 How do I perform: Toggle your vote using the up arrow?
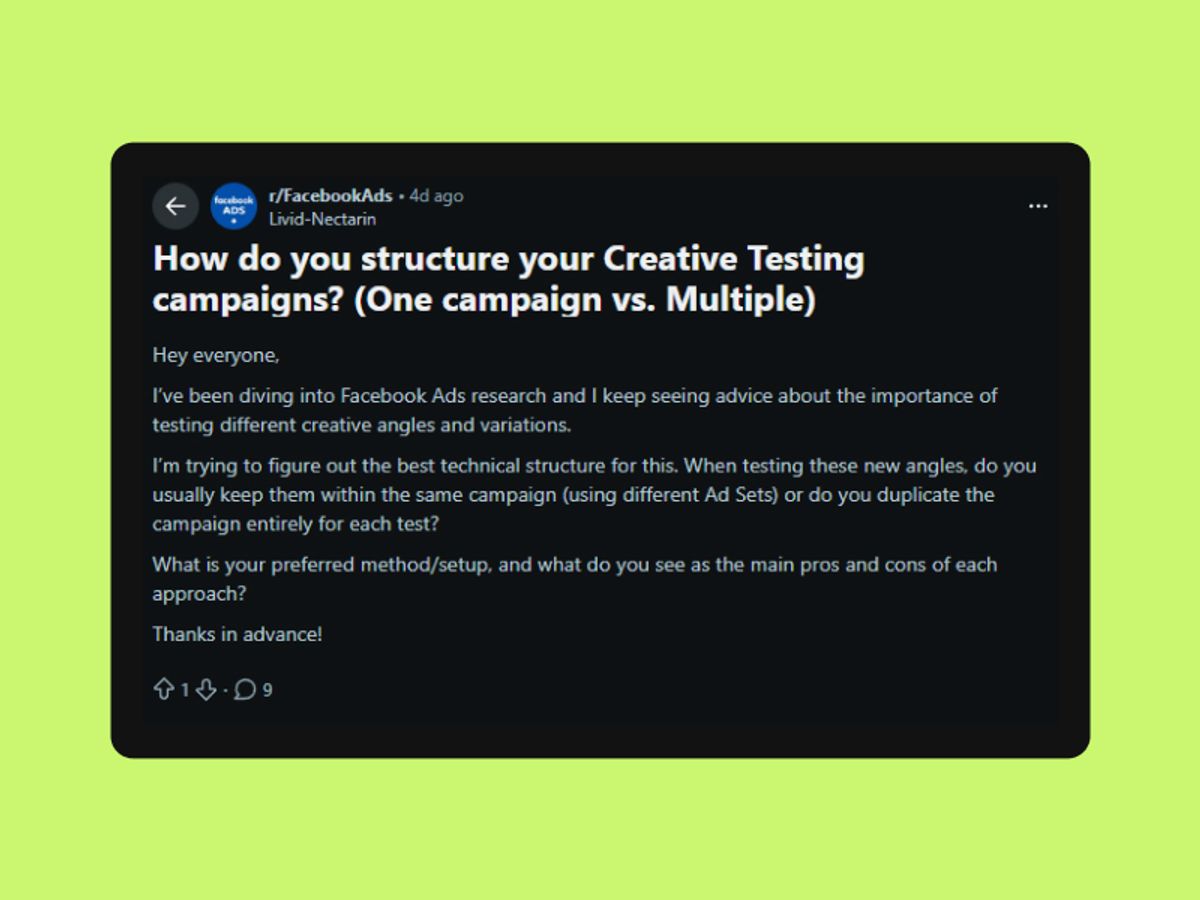(x=165, y=689)
